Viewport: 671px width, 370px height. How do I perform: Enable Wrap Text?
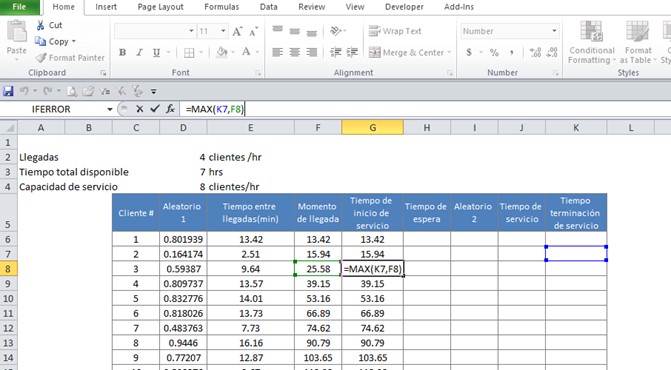pyautogui.click(x=395, y=31)
